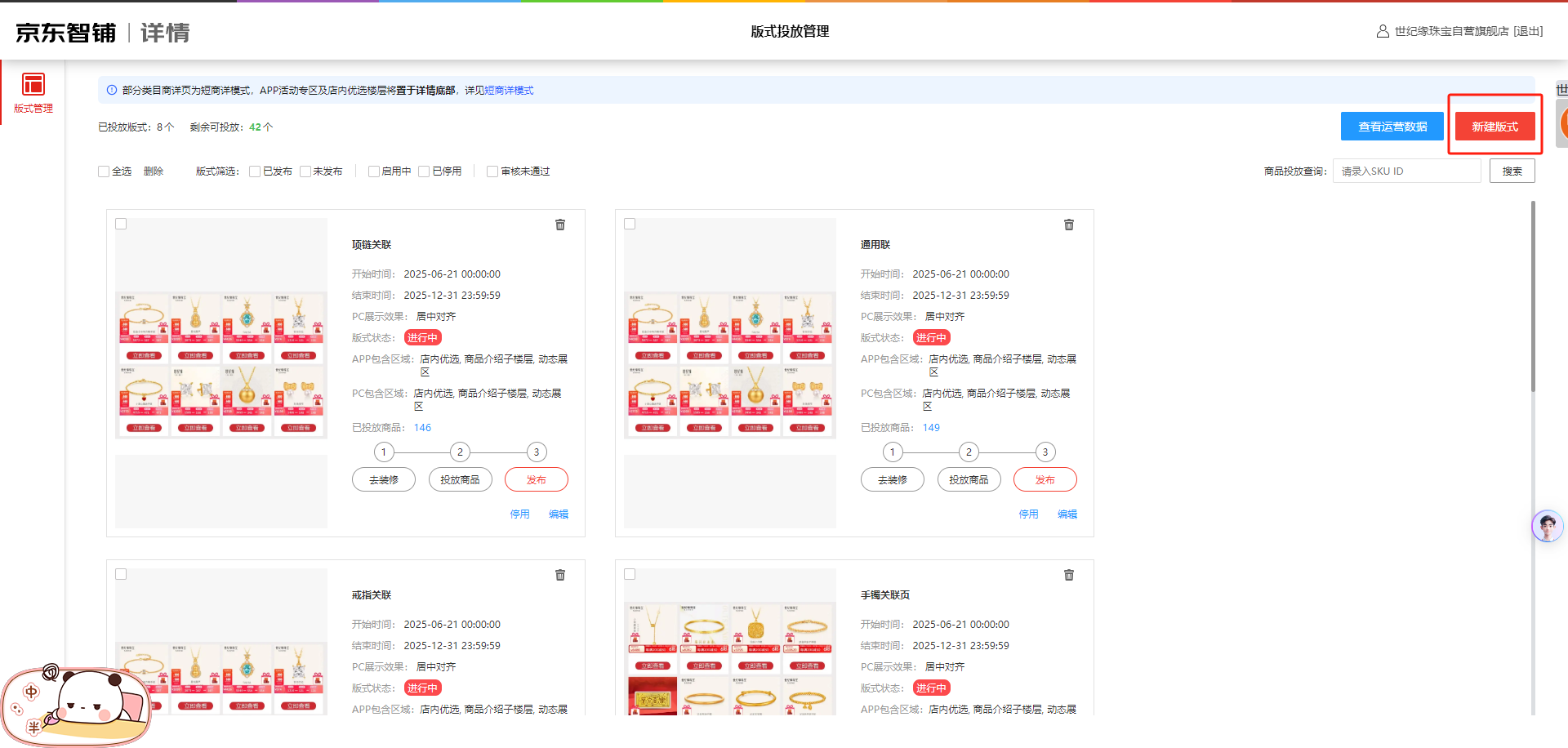Click the 项链关联 template preview thumbnail
This screenshot has width=1568, height=748.
pos(221,365)
